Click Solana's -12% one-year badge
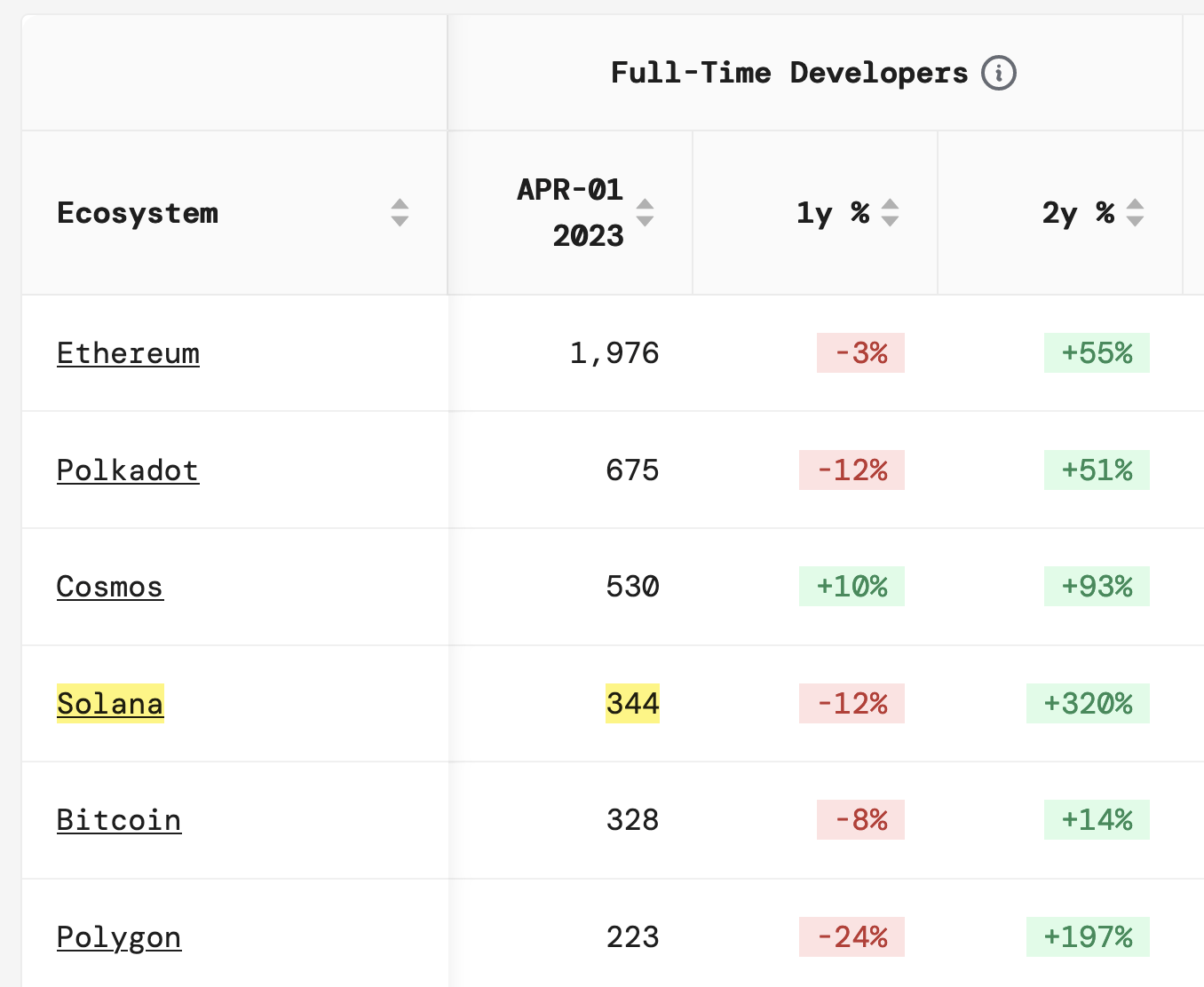This screenshot has width=1204, height=987. click(852, 704)
